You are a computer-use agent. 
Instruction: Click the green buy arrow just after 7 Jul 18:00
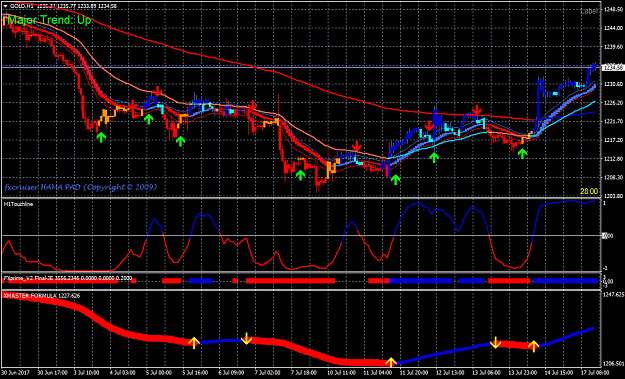301,175
